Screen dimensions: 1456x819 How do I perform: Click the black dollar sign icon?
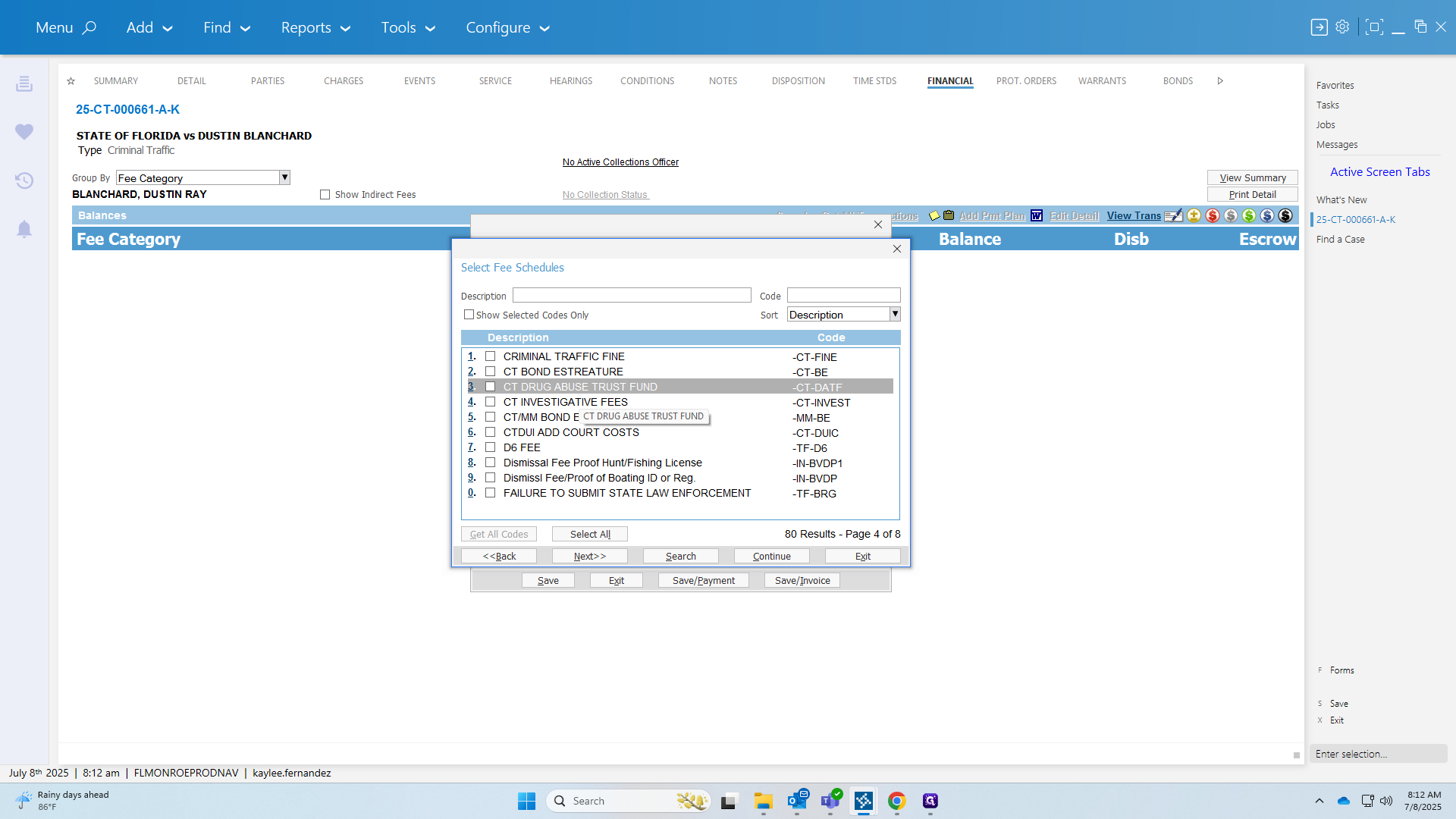click(1285, 215)
